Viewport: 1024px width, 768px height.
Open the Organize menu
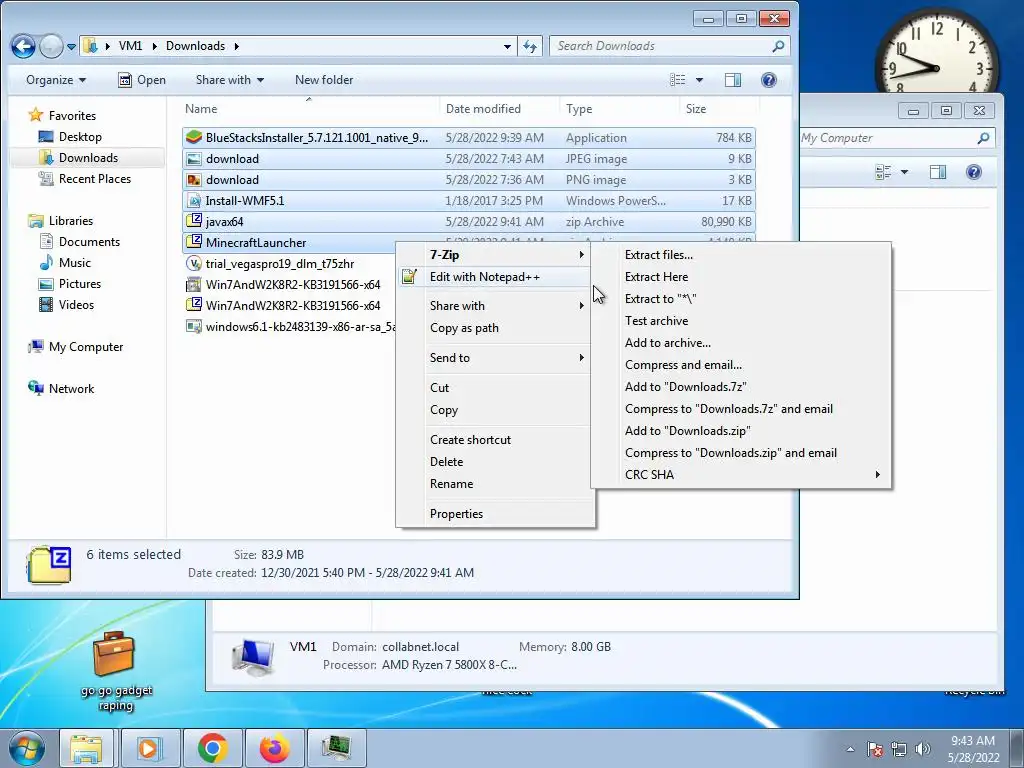pyautogui.click(x=56, y=80)
